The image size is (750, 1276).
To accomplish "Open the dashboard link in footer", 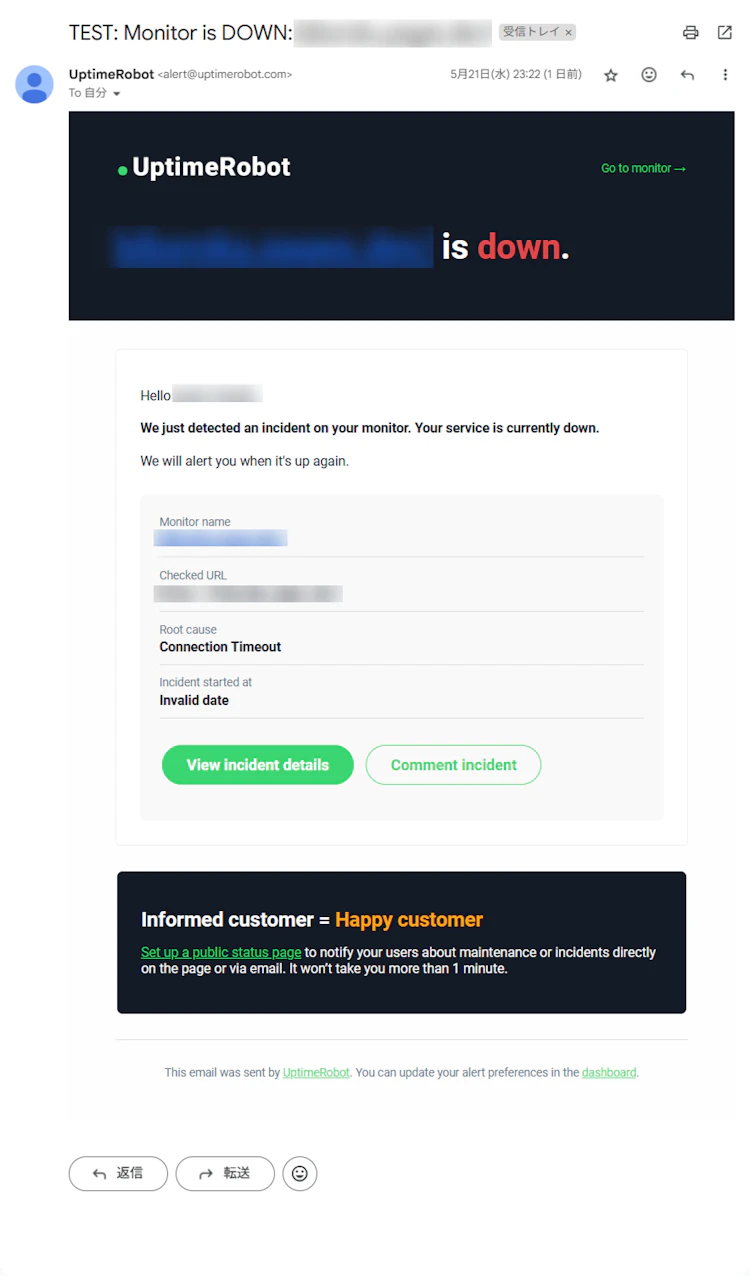I will [609, 1072].
